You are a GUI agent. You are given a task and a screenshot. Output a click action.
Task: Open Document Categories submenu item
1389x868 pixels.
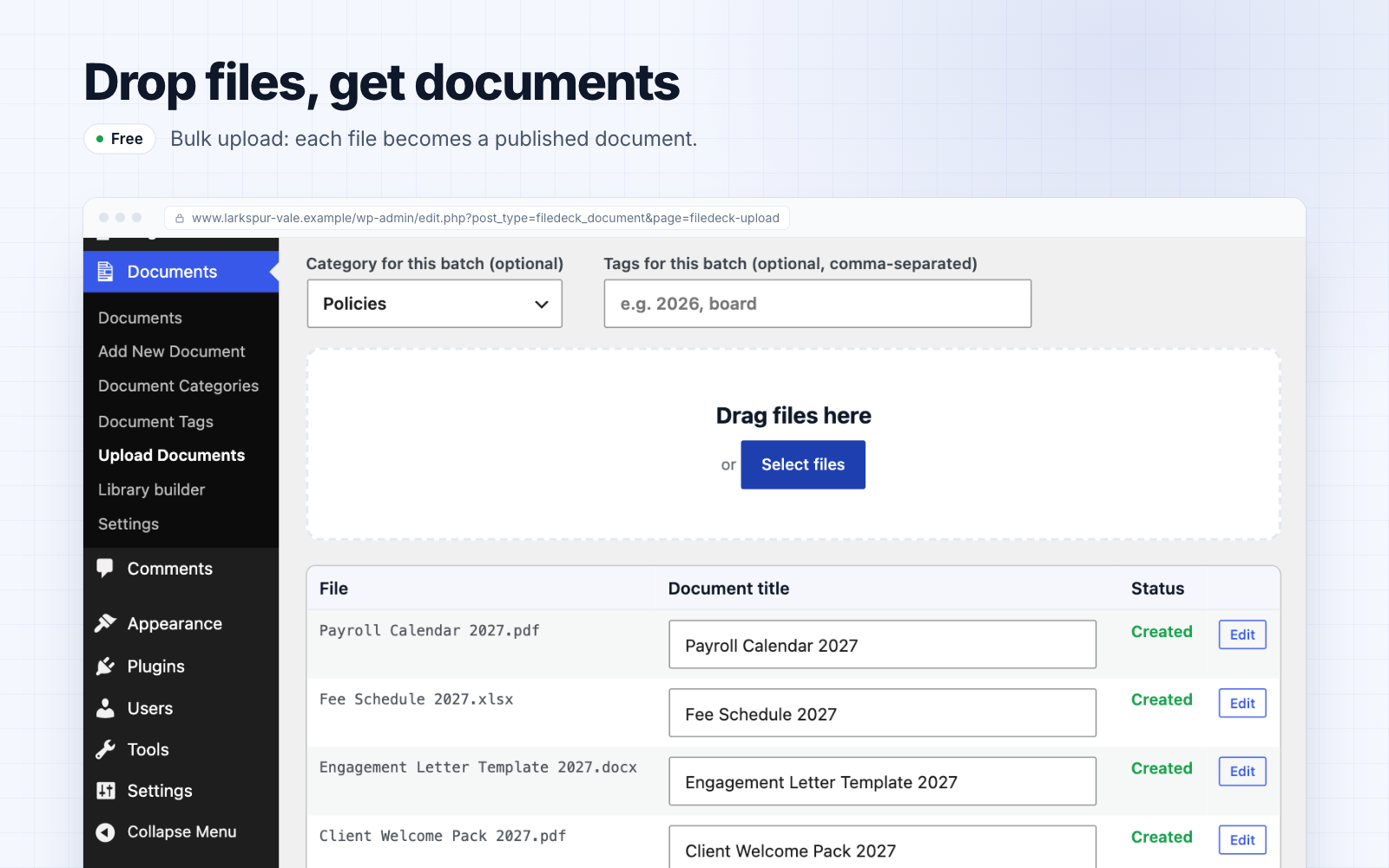(178, 385)
